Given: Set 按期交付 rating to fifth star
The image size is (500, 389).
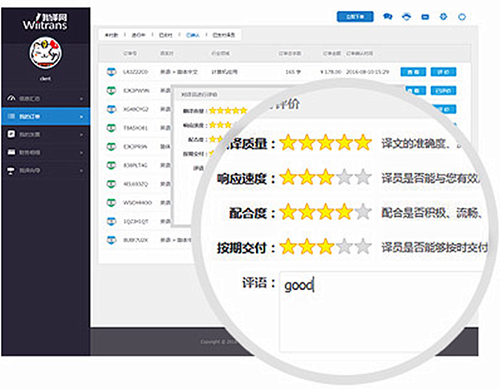Looking at the screenshot, I should 363,247.
